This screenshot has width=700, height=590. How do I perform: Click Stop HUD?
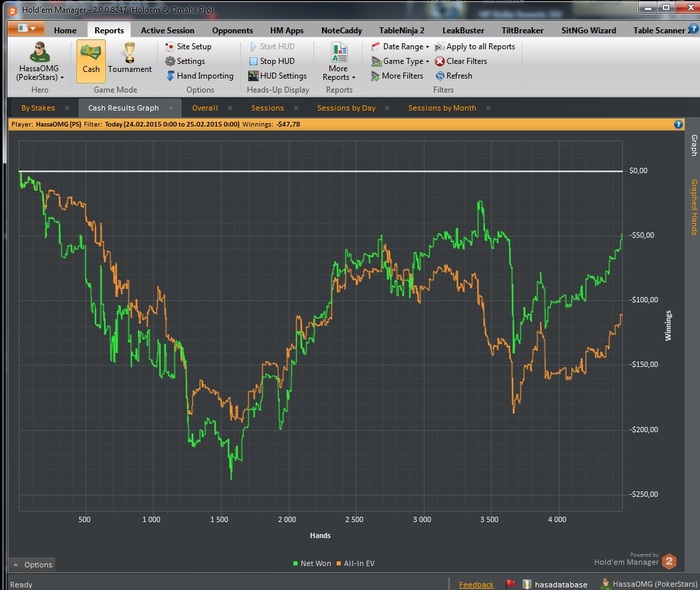coord(272,61)
